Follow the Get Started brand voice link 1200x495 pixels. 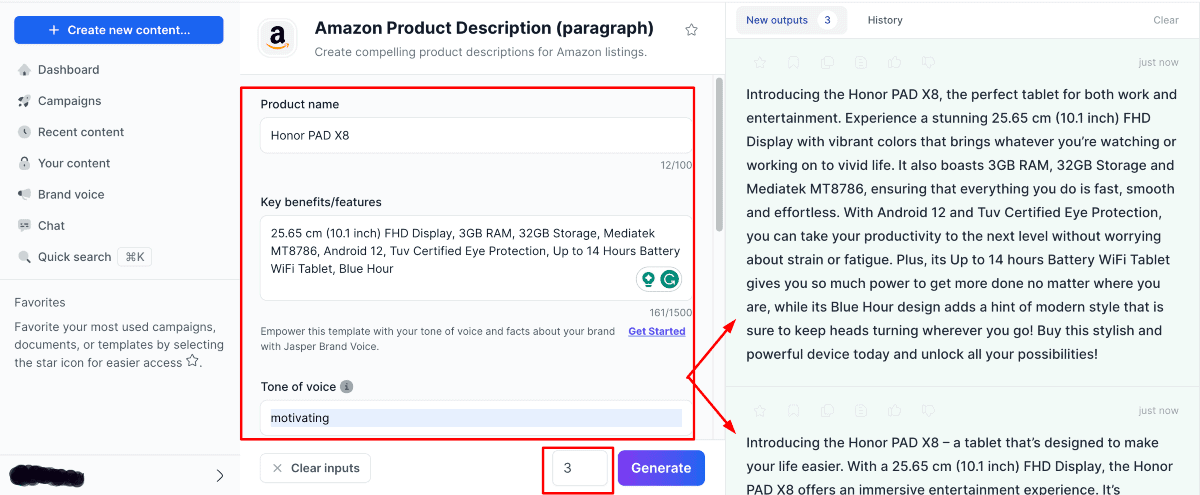point(656,331)
